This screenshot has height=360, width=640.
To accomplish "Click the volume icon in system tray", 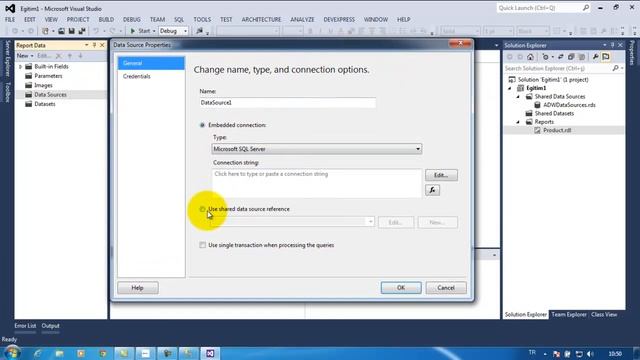I will [590, 354].
